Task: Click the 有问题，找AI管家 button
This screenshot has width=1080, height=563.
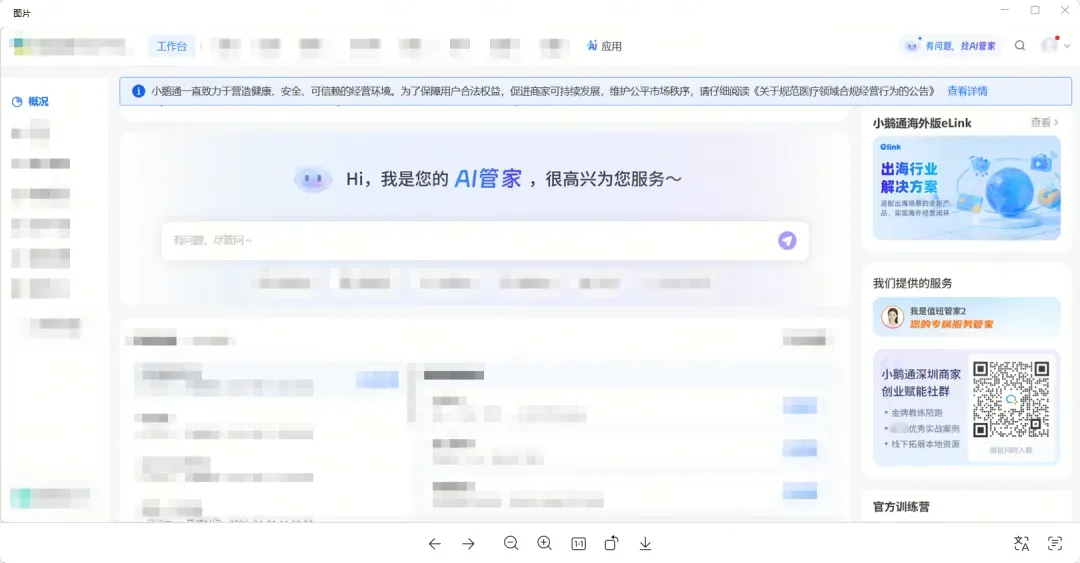Action: click(950, 46)
